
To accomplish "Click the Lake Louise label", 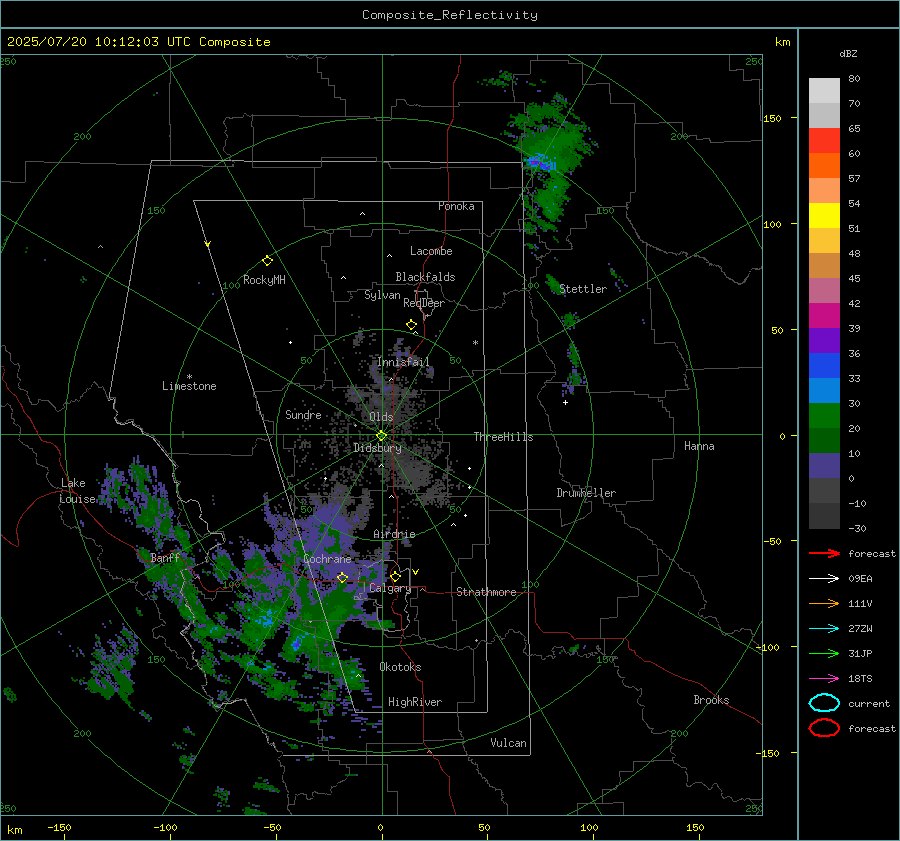I will 79,491.
